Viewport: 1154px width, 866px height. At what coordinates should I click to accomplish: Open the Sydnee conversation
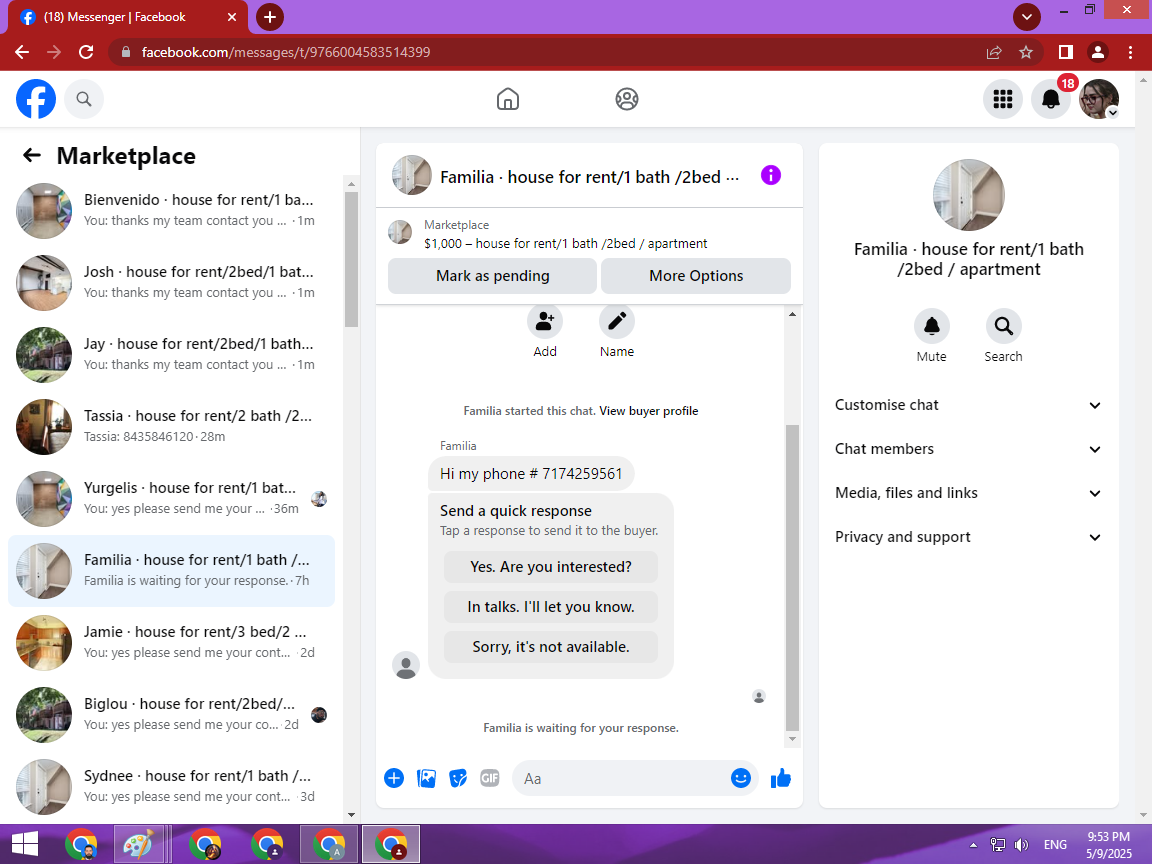(171, 787)
